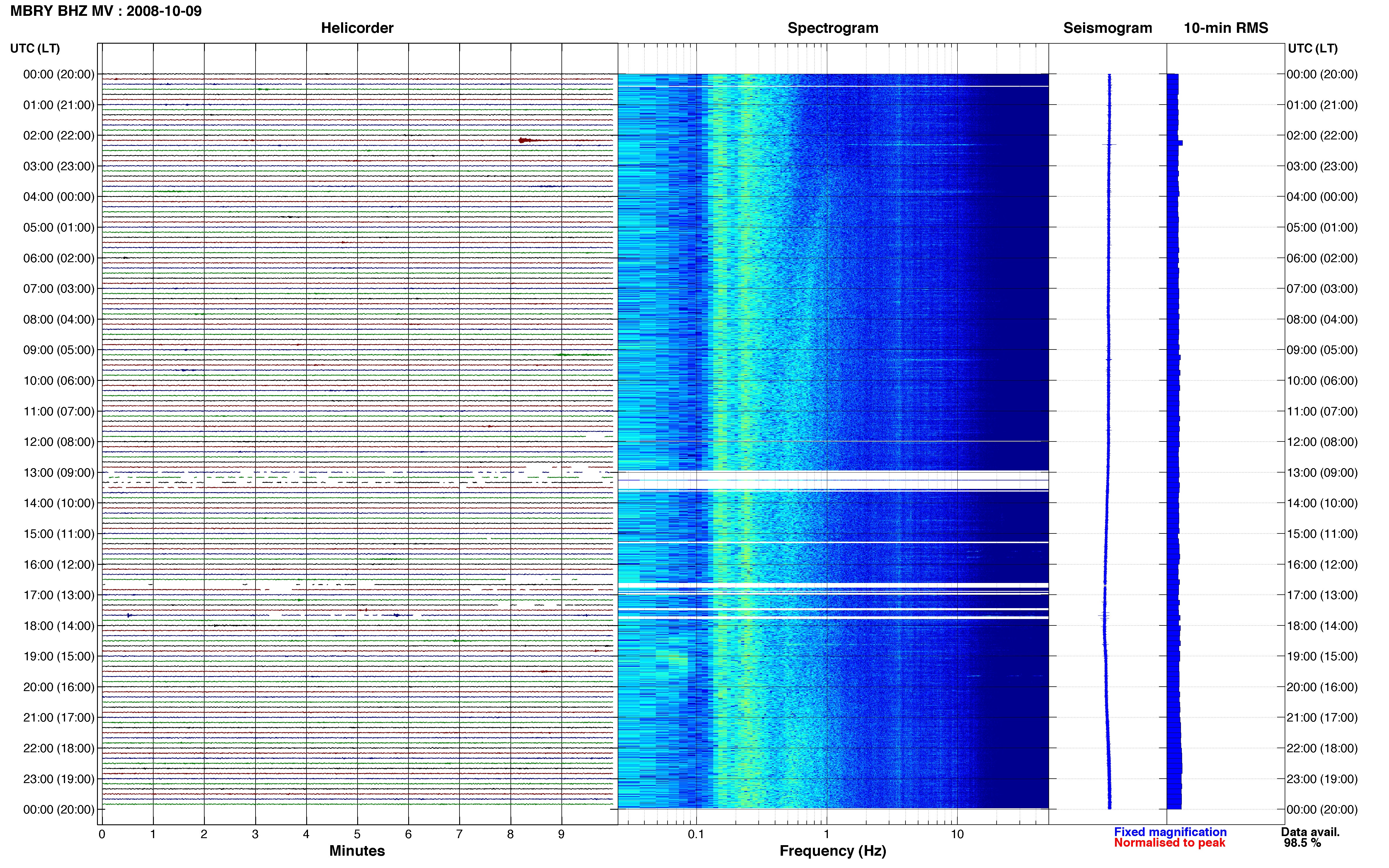
Task: Click 03:00 (23:00) on the Helicorder time axis
Action: tap(59, 166)
